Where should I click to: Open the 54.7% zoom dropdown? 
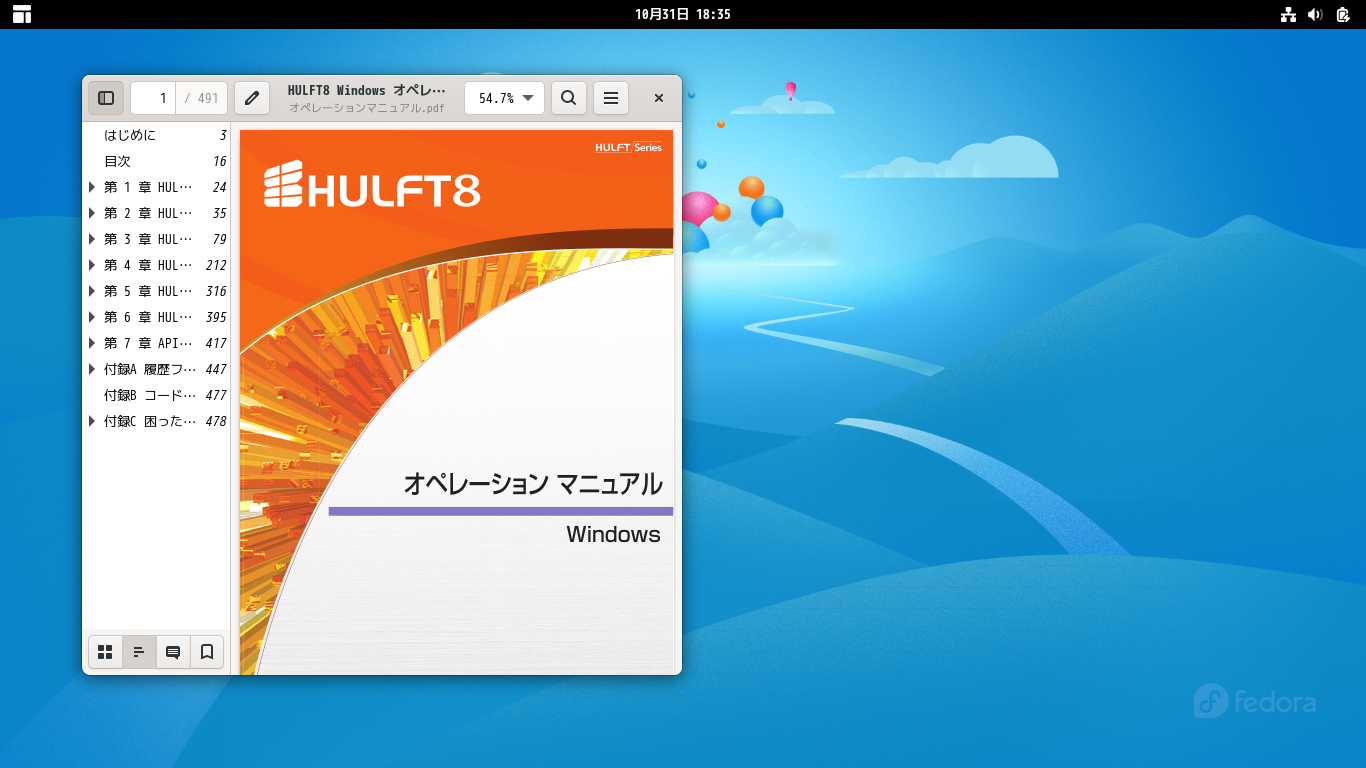[505, 98]
